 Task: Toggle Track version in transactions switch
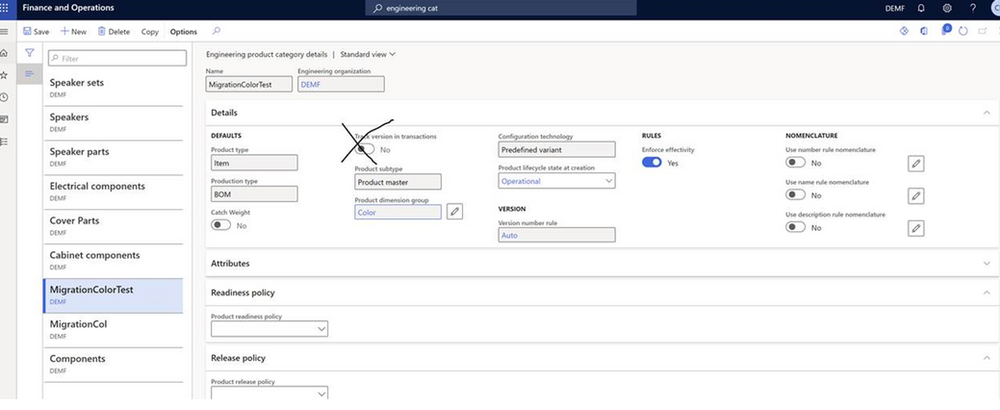point(365,149)
